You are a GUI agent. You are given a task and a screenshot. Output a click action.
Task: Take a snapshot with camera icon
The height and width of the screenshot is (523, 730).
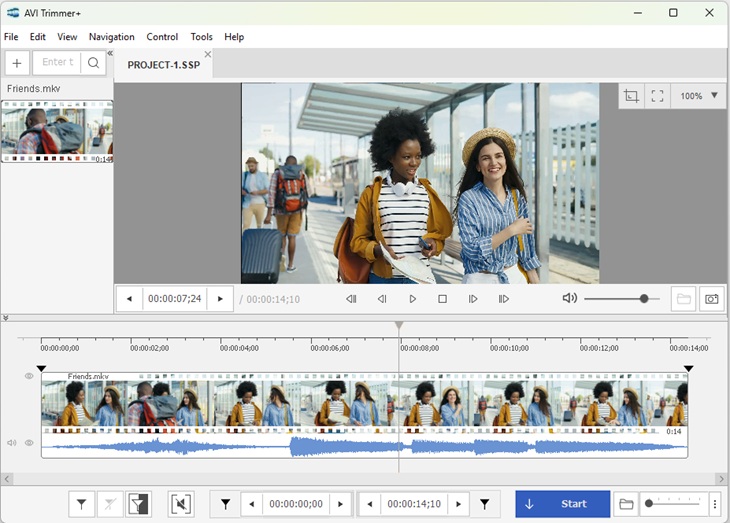pyautogui.click(x=711, y=299)
